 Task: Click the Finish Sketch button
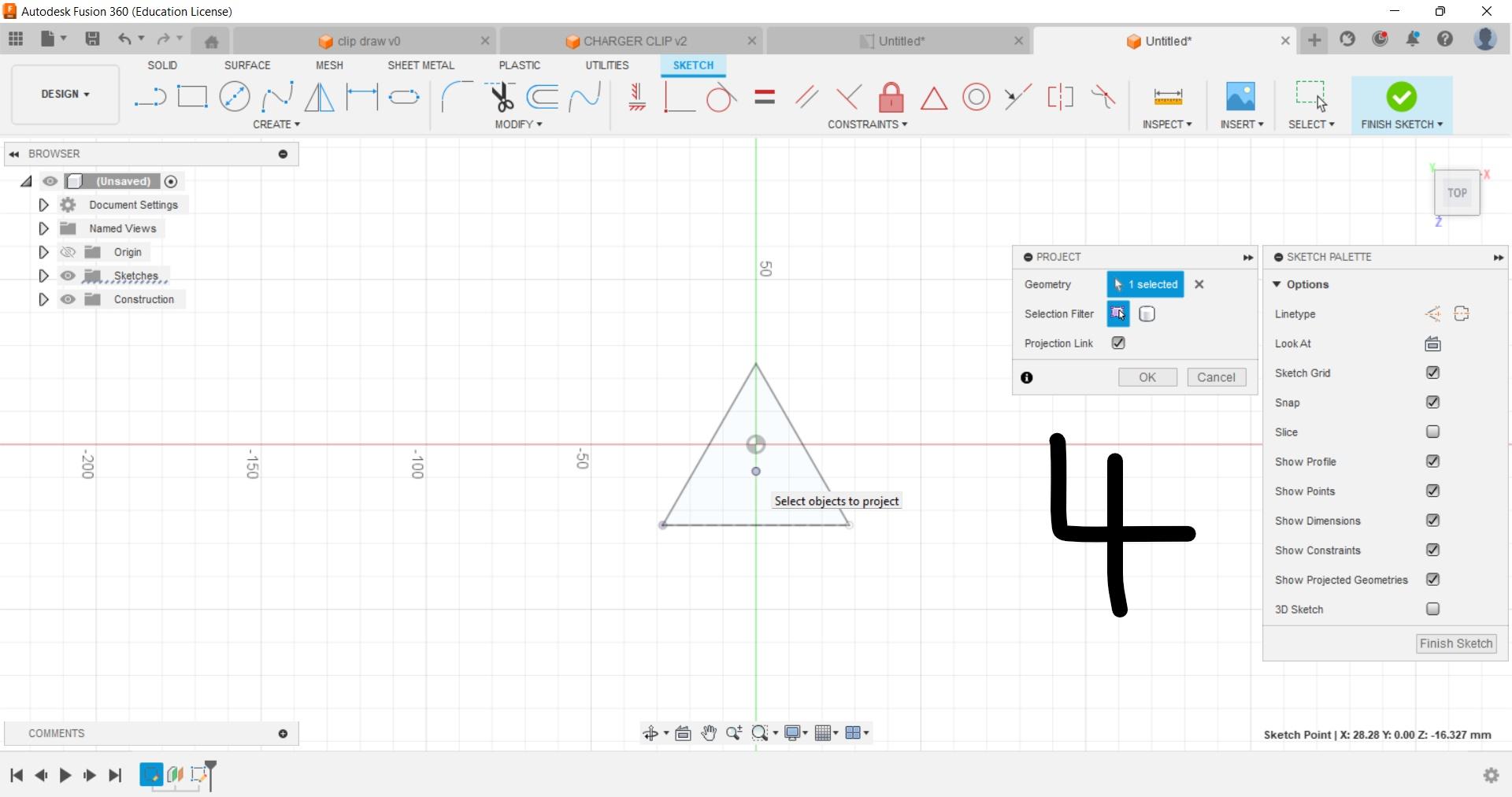pos(1455,643)
